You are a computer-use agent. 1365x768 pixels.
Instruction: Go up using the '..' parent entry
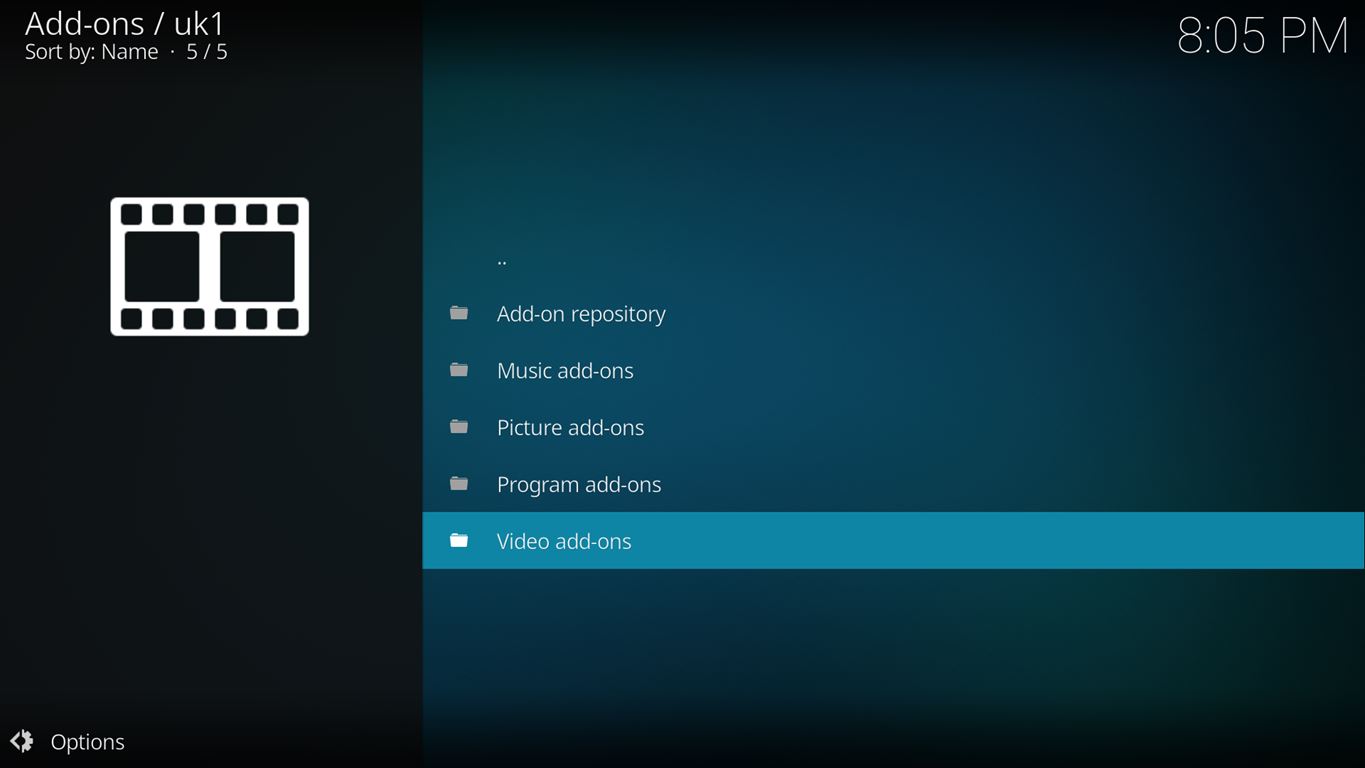502,260
